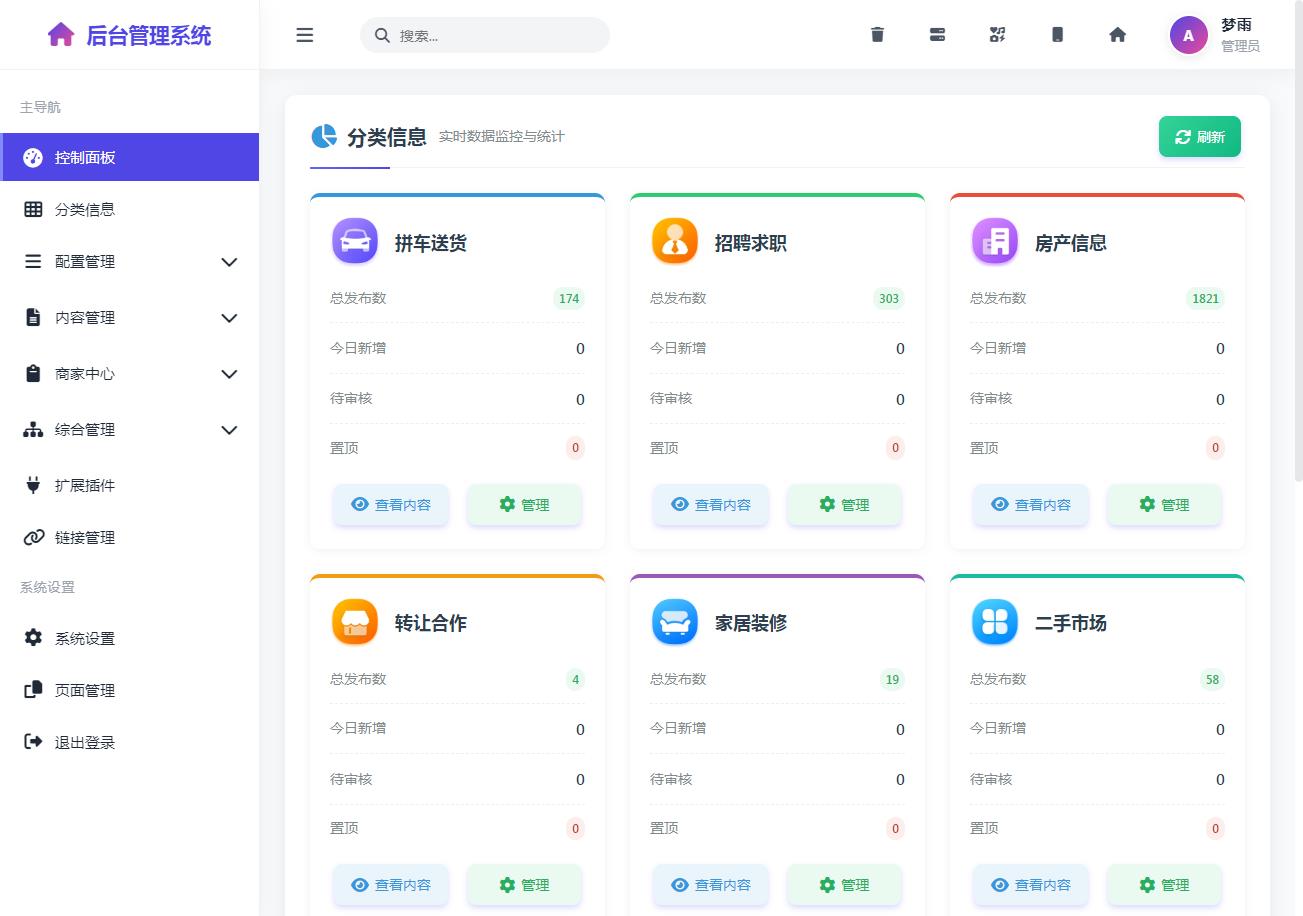Click the mobile phone icon in header
Image resolution: width=1303 pixels, height=916 pixels.
click(1057, 35)
